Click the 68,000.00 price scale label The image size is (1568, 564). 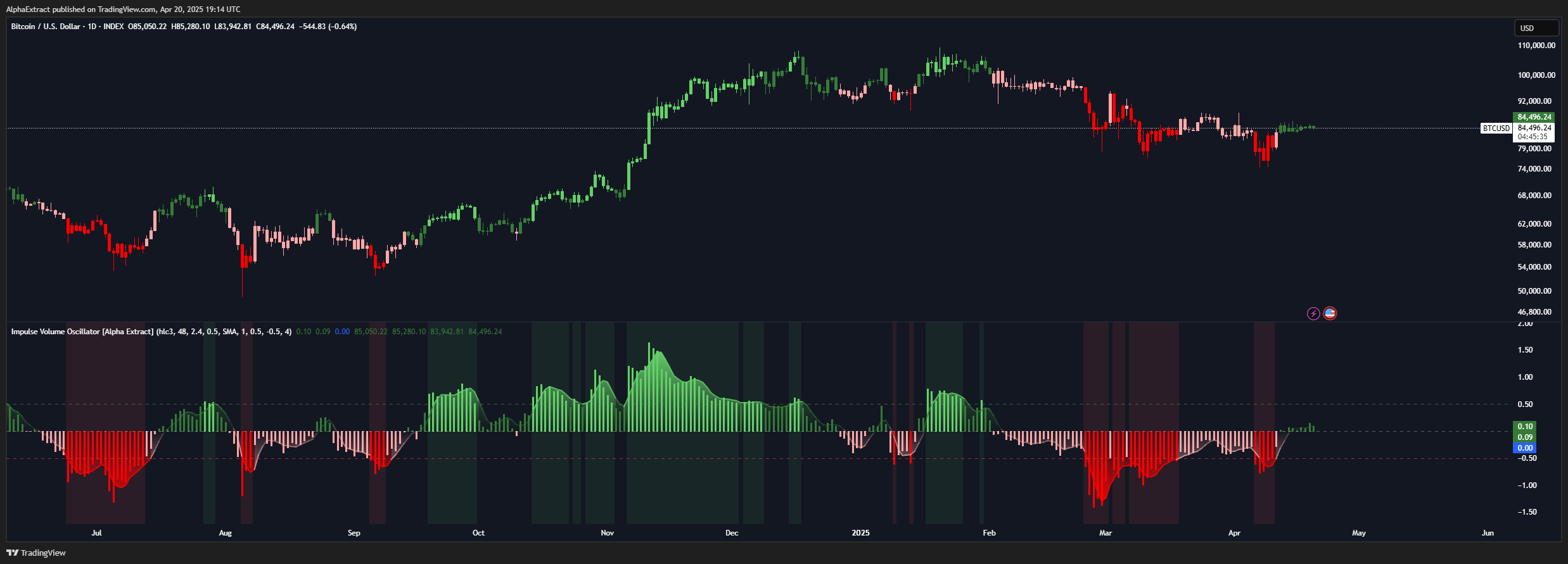click(1534, 196)
